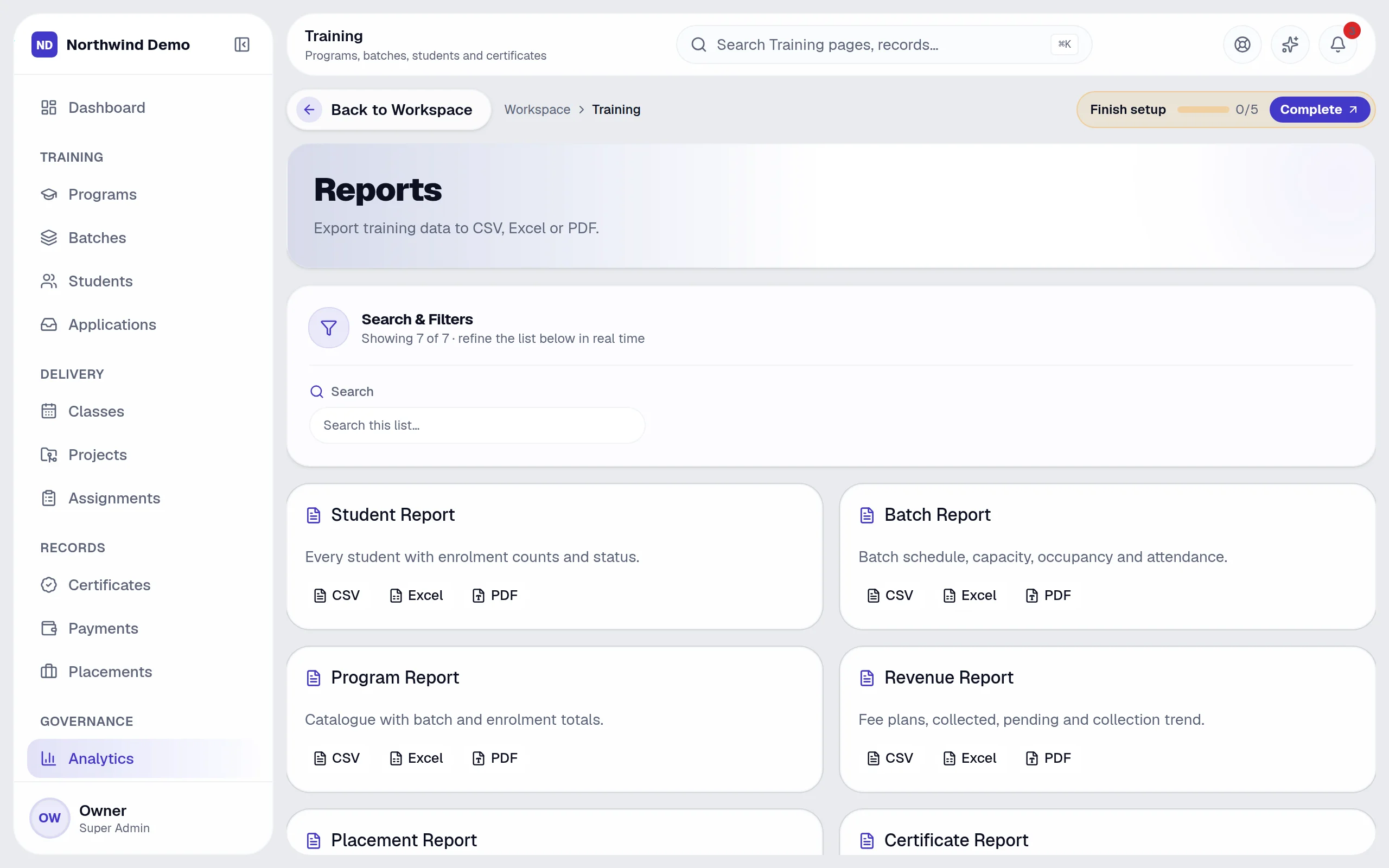1389x868 pixels.
Task: Go to Payments page
Action: 143,628
